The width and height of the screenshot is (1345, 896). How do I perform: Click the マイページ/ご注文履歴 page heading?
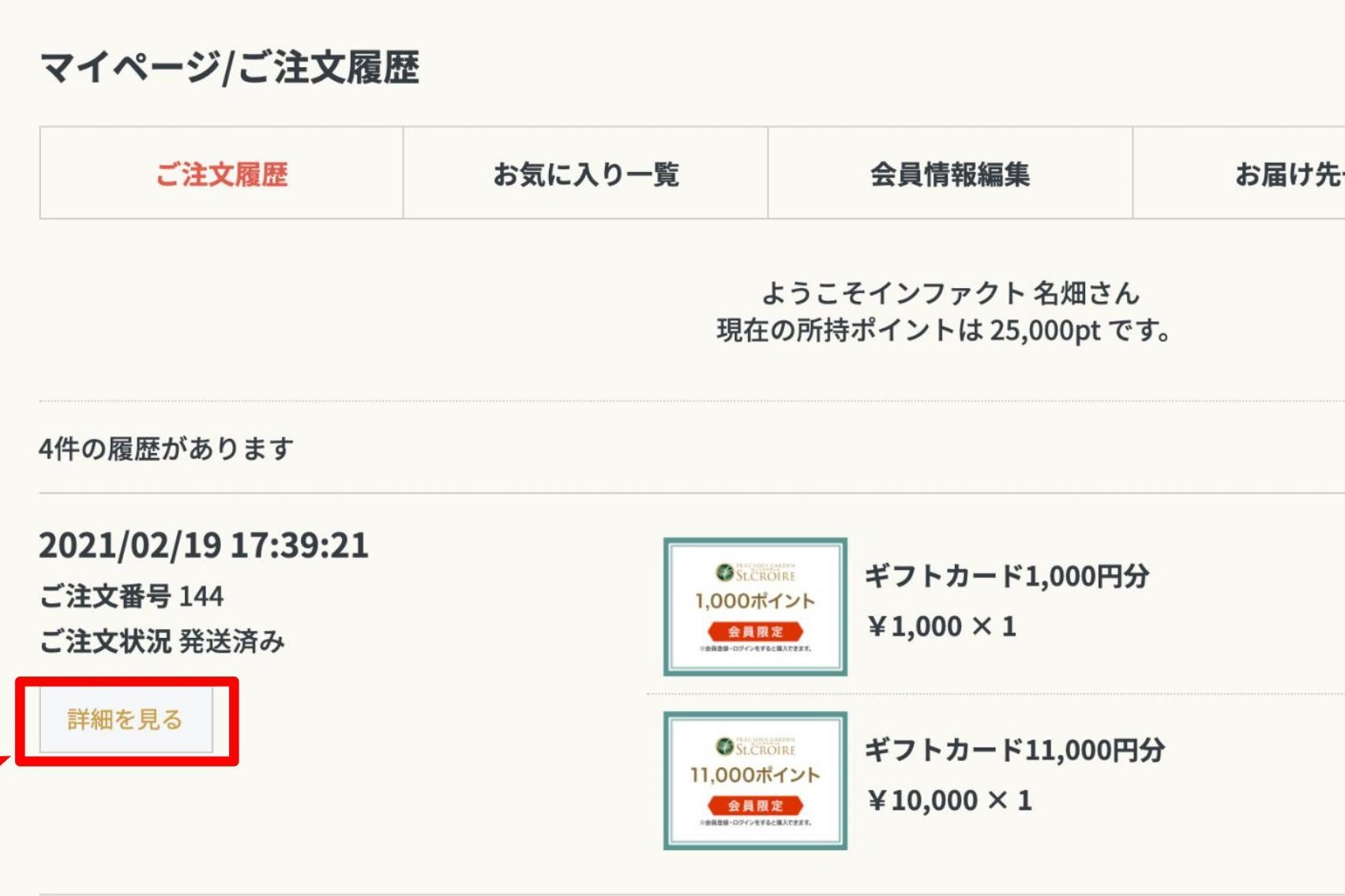(229, 67)
